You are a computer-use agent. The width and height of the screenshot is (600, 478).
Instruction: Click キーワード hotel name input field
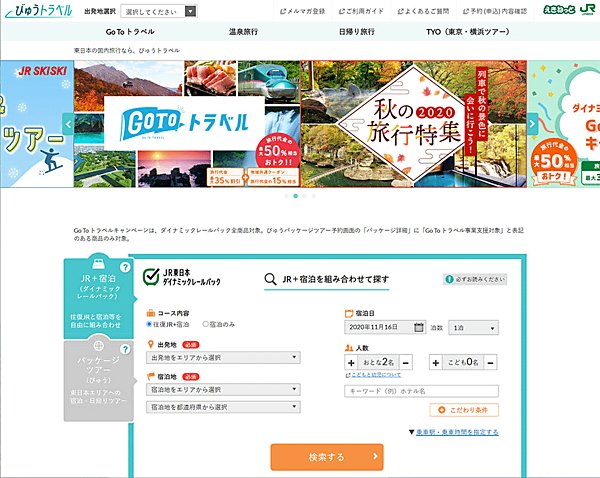421,391
